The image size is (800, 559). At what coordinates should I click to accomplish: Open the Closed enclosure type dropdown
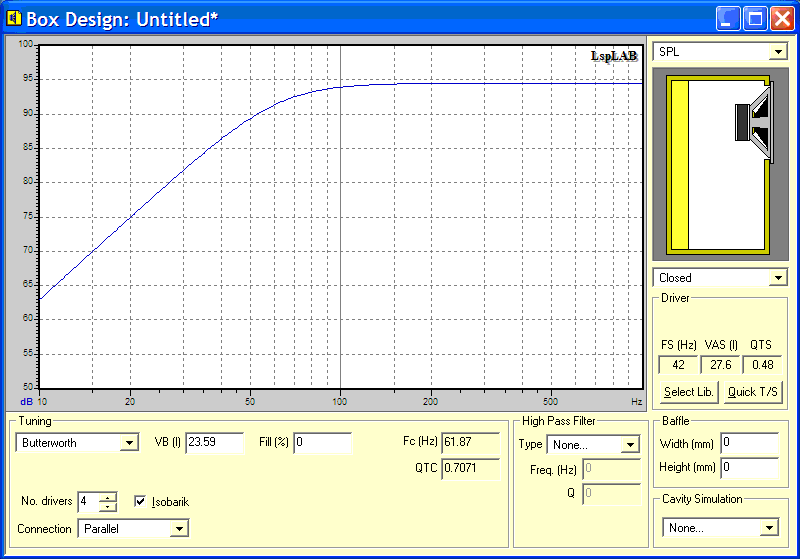click(x=778, y=278)
